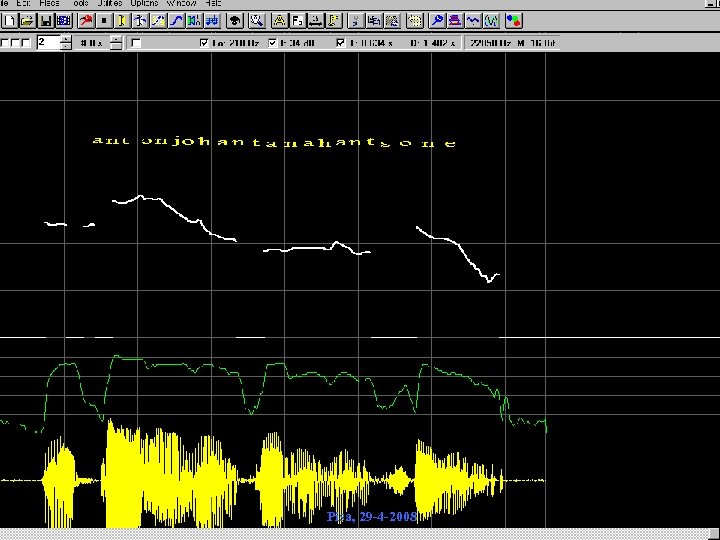Tick the second small checkbox in the options bar

pos(16,43)
